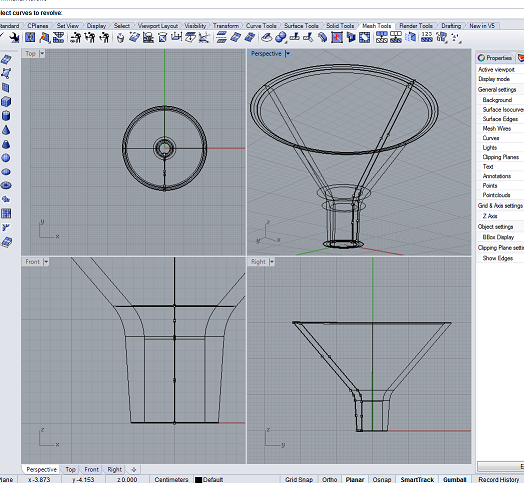
Task: Click the horizontal mesh split icon
Action: [x=221, y=37]
